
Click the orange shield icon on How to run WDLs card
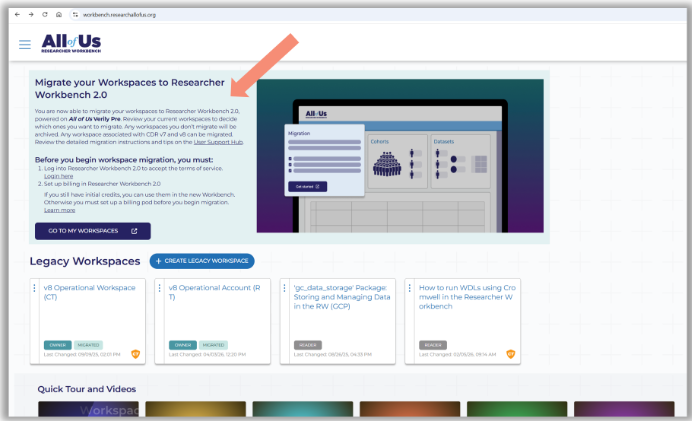coord(511,354)
